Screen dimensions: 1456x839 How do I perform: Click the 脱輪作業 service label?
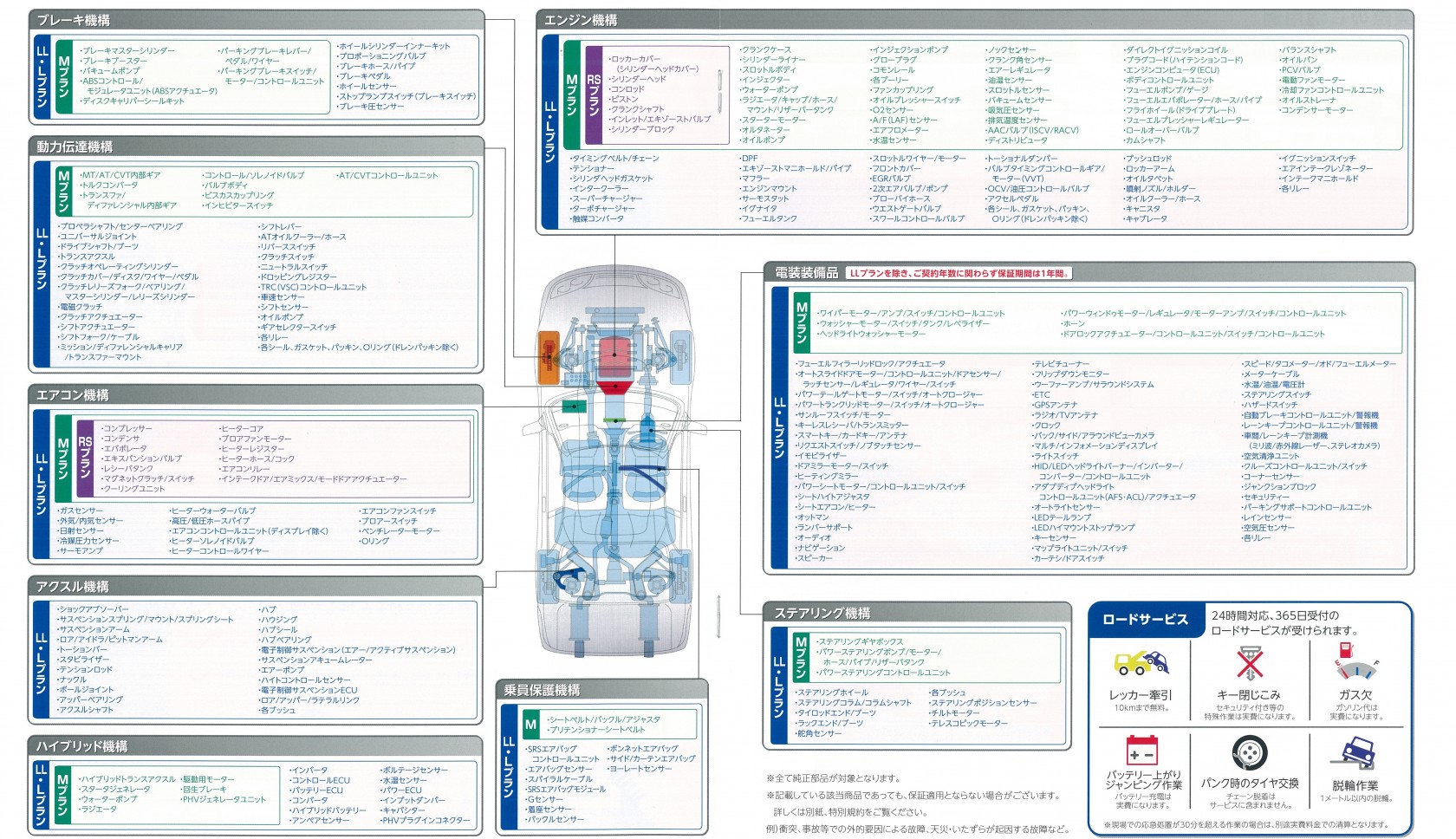click(1355, 785)
